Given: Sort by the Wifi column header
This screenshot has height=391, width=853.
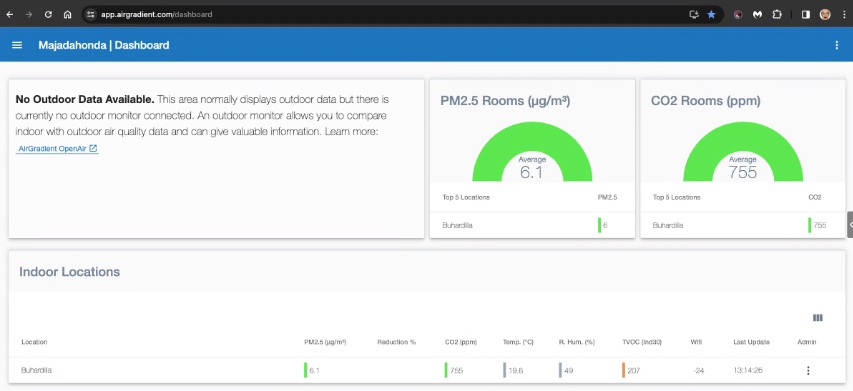Looking at the screenshot, I should click(x=696, y=342).
